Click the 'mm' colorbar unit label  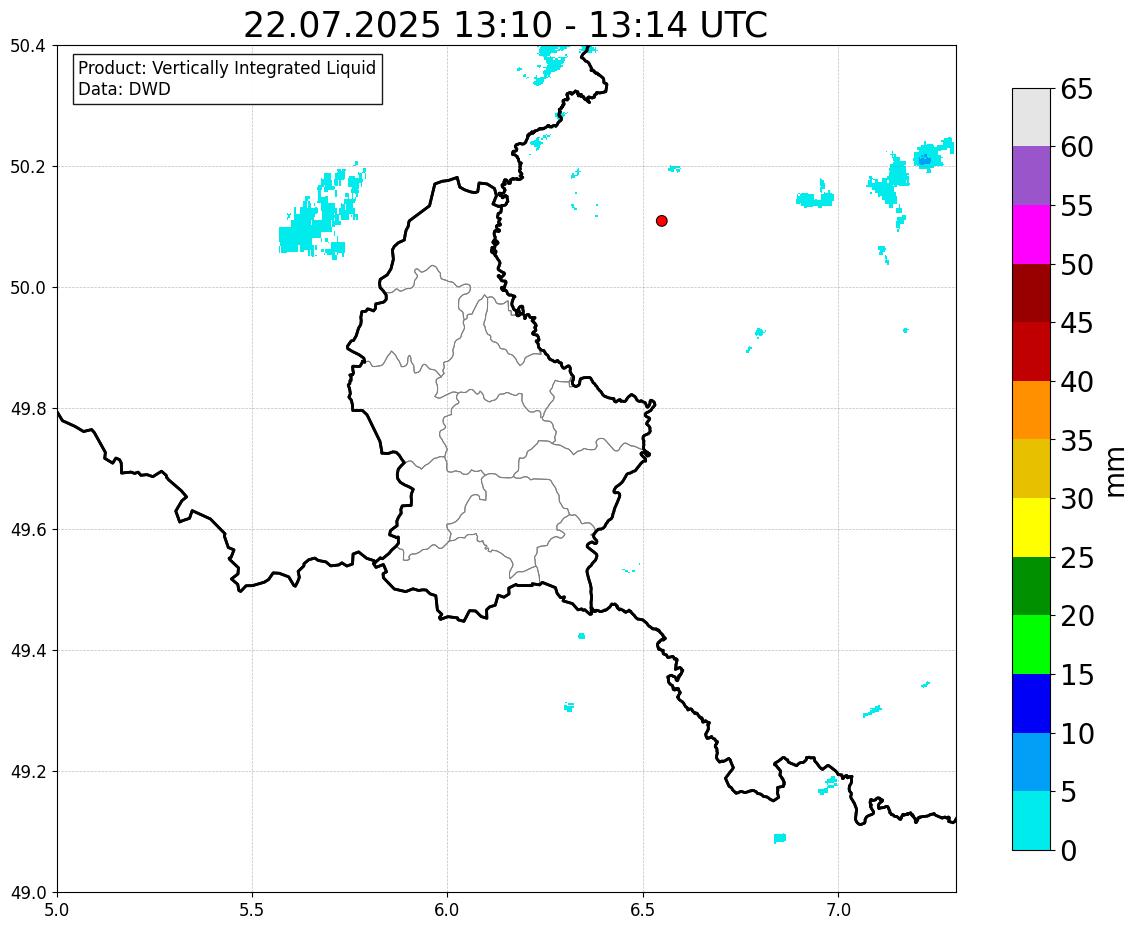click(1115, 473)
